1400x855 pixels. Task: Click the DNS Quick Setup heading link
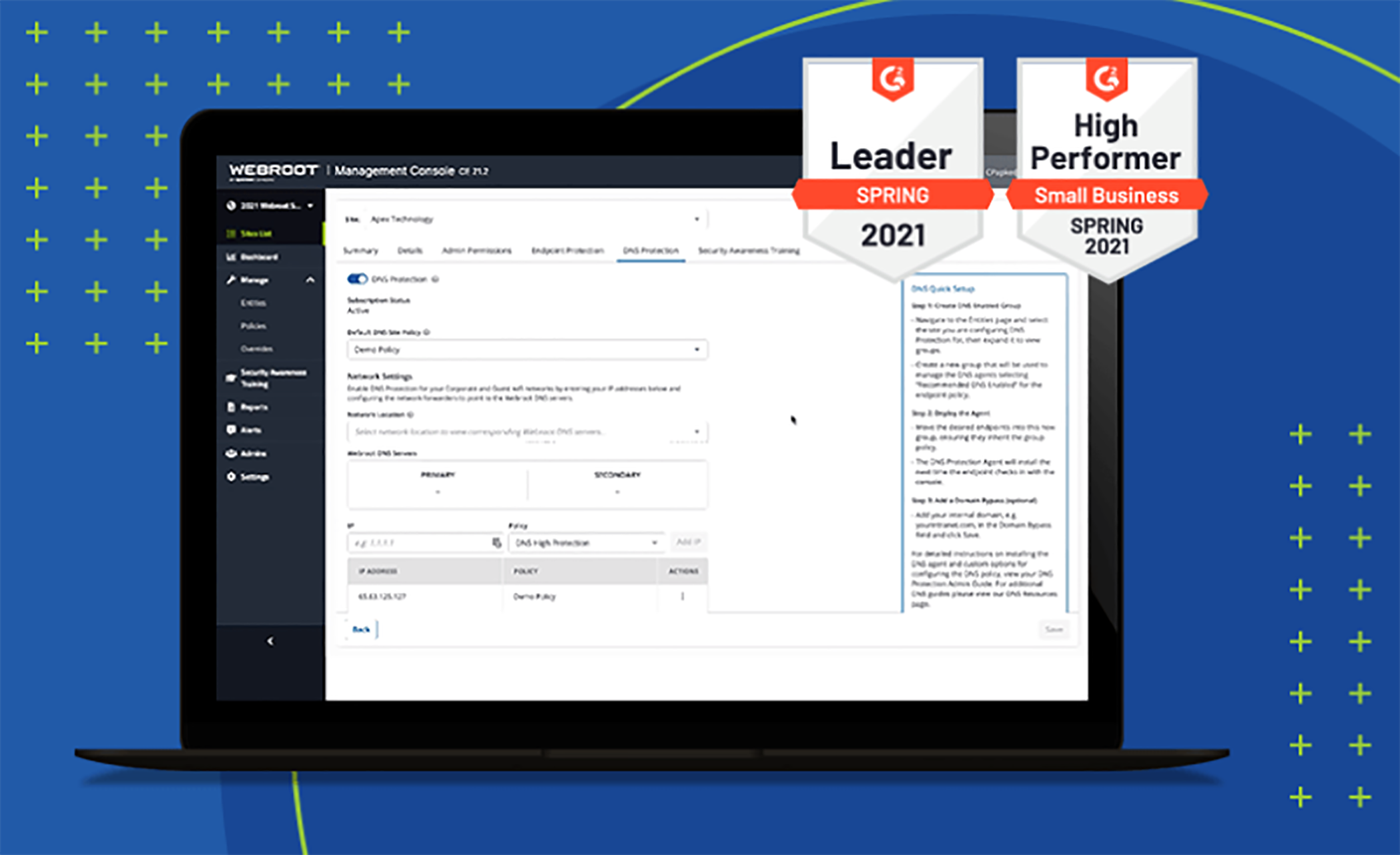point(943,289)
